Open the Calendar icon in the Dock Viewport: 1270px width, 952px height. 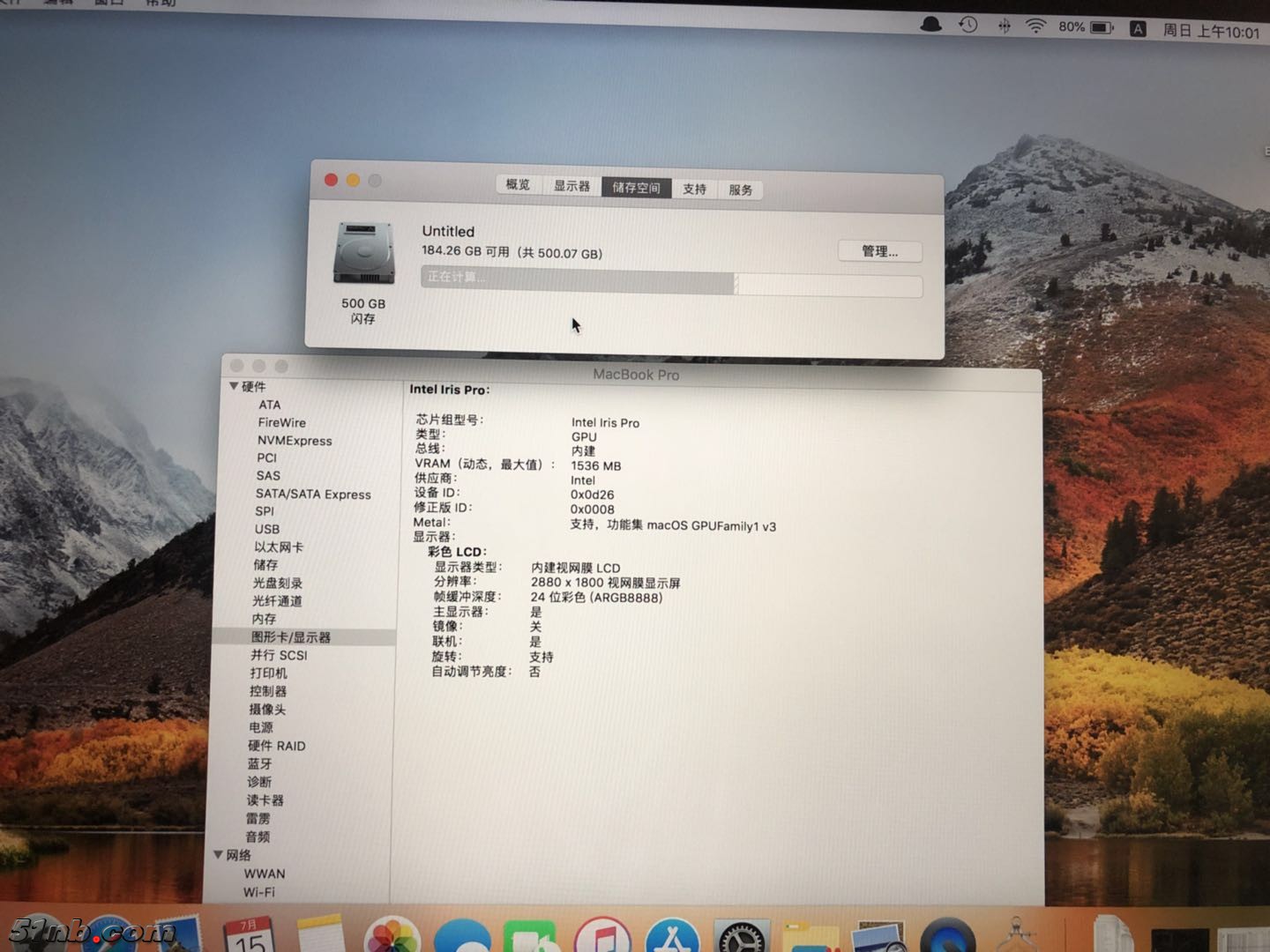(x=249, y=936)
